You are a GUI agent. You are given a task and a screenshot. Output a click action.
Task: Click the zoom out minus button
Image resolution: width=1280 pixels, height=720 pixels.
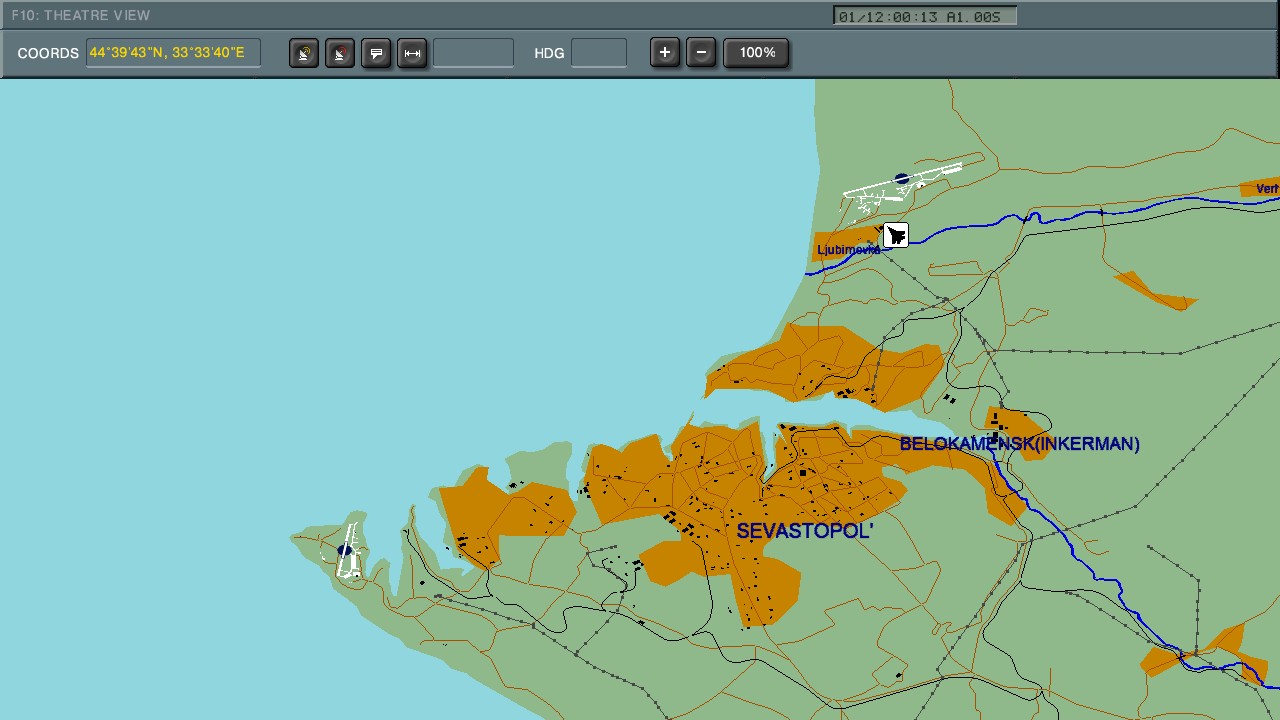(x=701, y=52)
